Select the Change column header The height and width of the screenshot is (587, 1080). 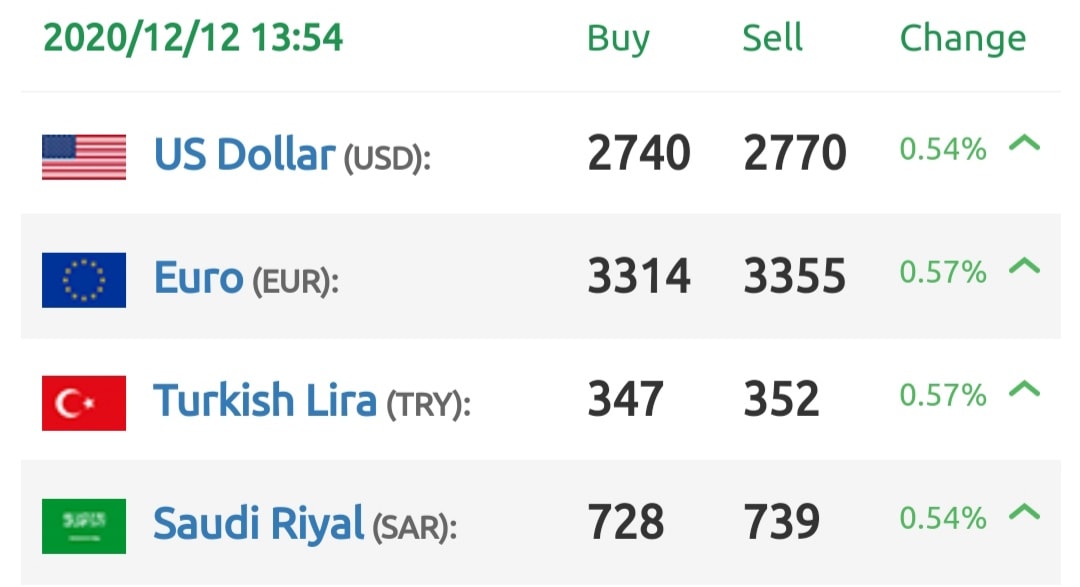(x=963, y=39)
